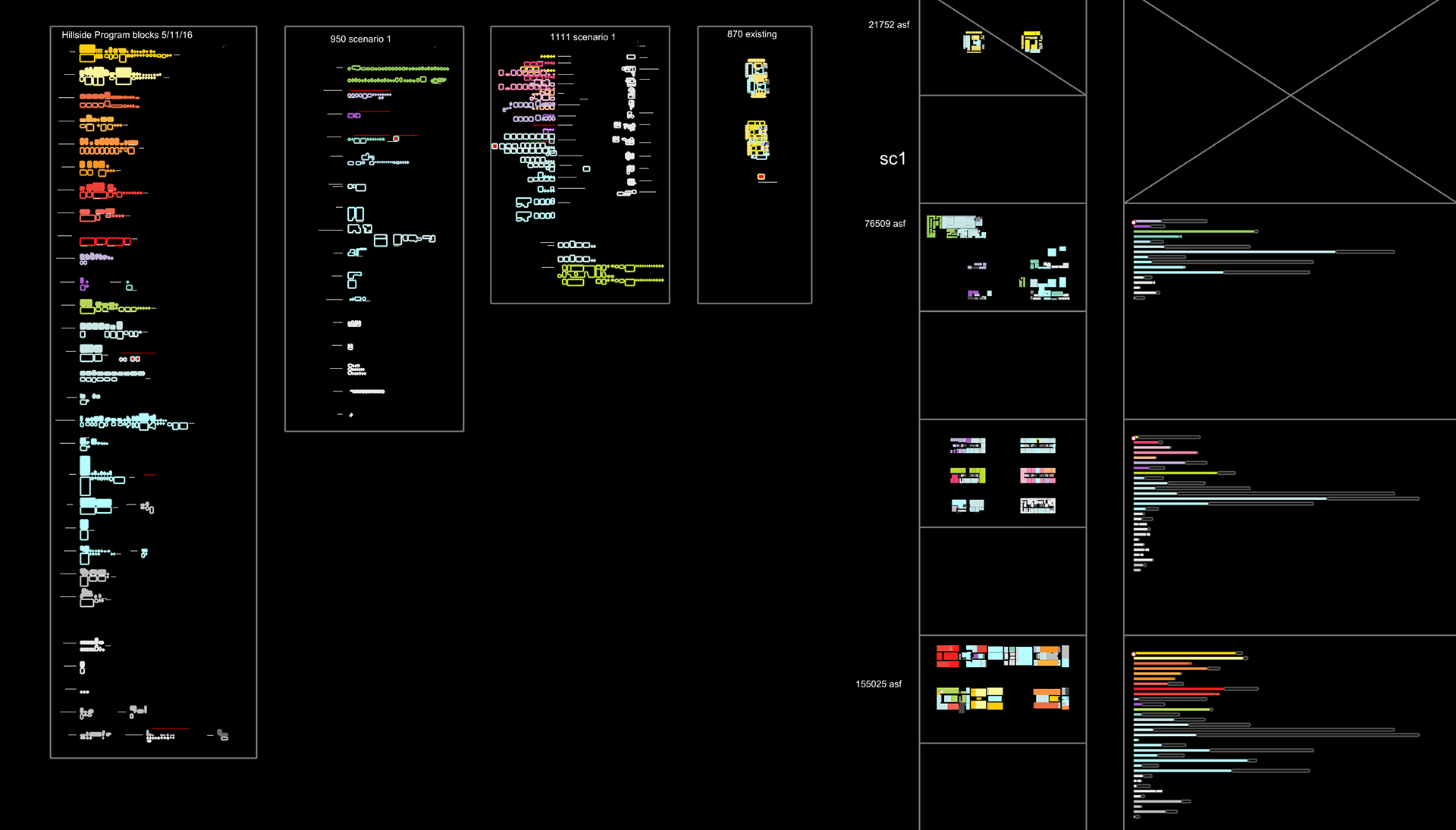Click the "76509 asf" area label
Viewport: 1456px width, 830px height.
coord(885,224)
